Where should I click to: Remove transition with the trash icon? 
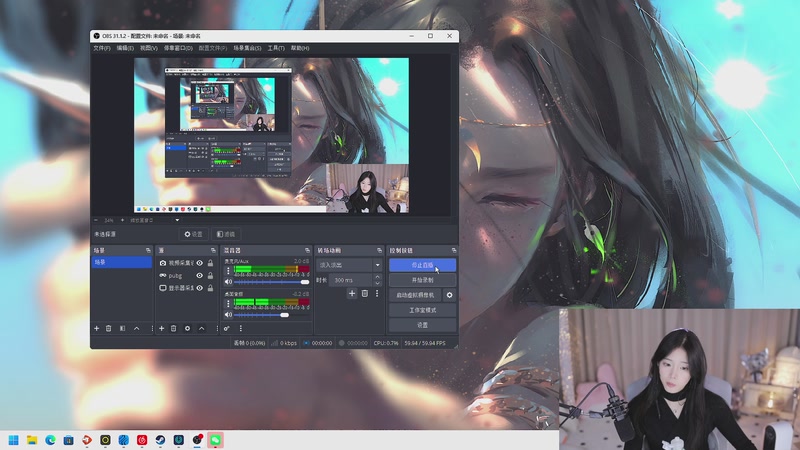(365, 293)
